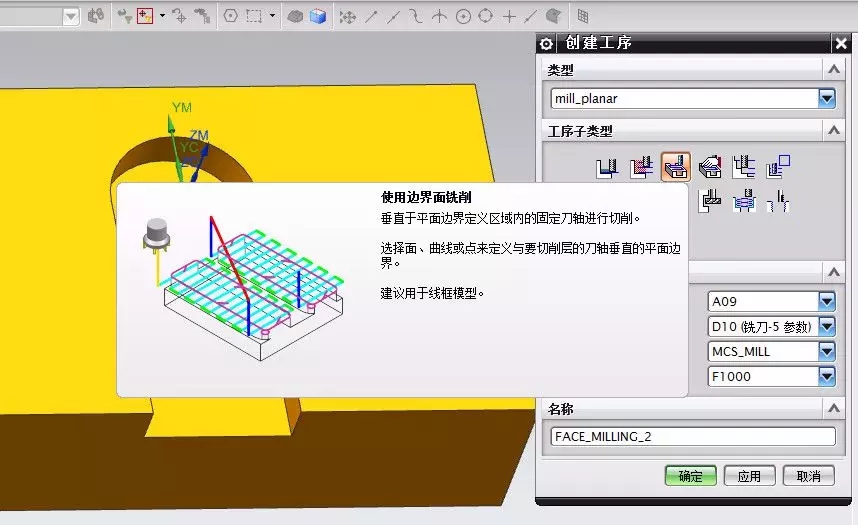Select the Planar Mill subtype icon
The width and height of the screenshot is (858, 525).
pyautogui.click(x=744, y=167)
